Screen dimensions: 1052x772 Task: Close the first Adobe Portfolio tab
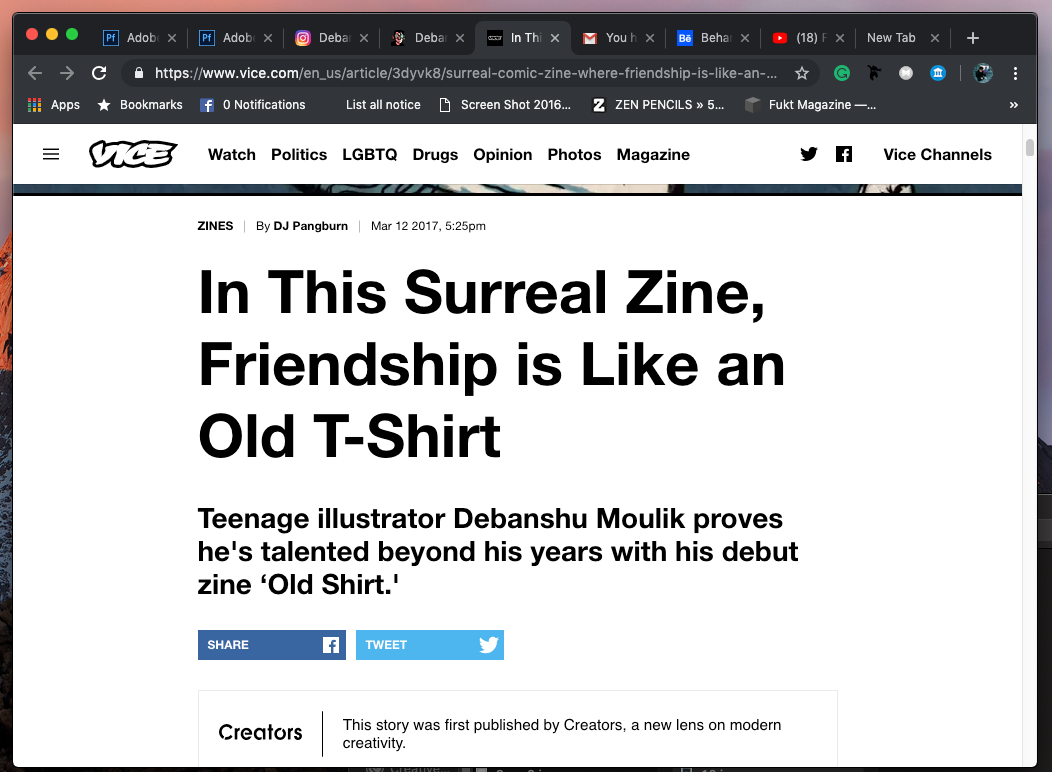[172, 38]
